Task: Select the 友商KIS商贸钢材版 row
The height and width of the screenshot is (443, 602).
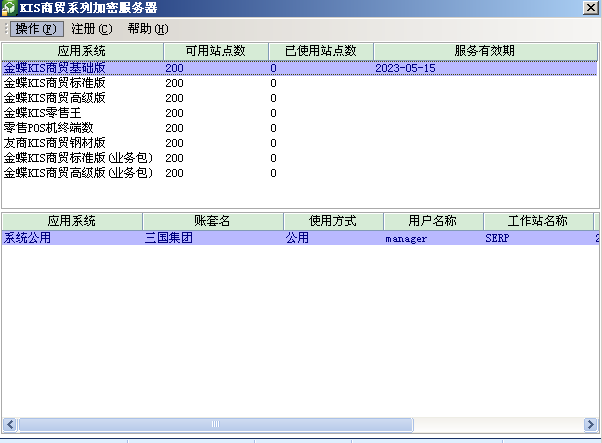Action: coord(299,143)
